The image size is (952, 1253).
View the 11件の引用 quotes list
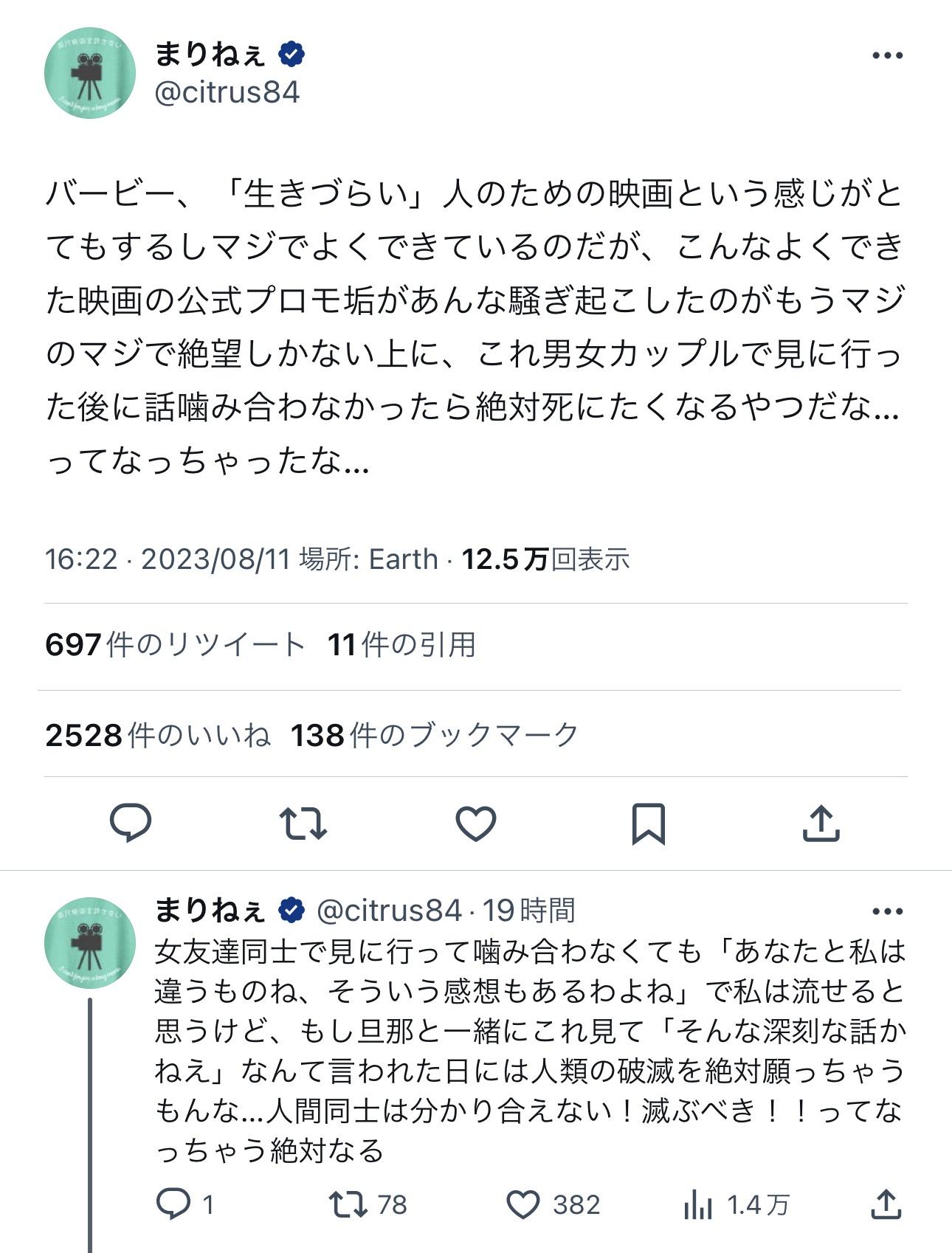click(x=401, y=645)
